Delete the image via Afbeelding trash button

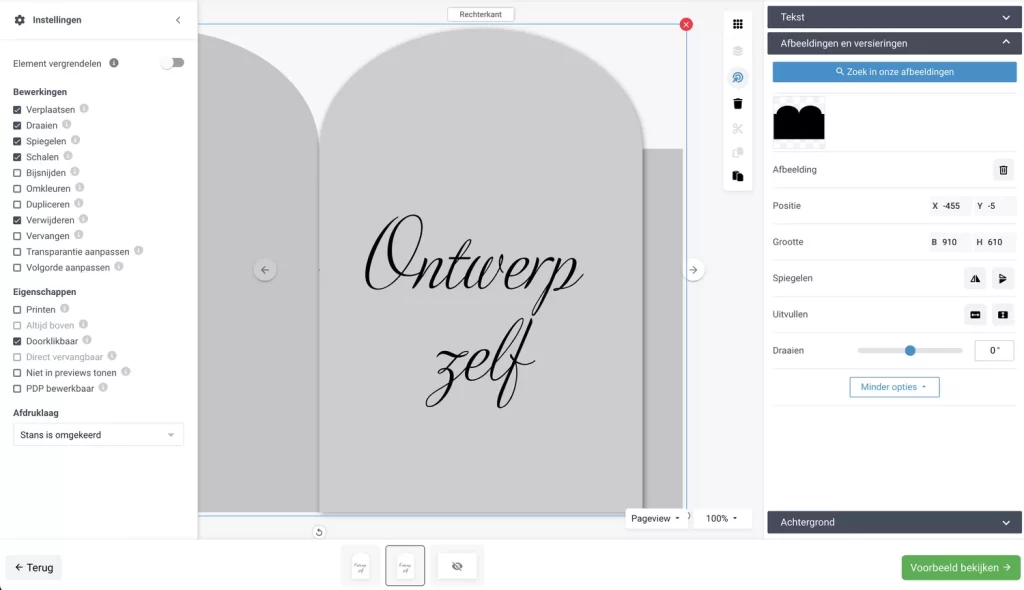1003,170
